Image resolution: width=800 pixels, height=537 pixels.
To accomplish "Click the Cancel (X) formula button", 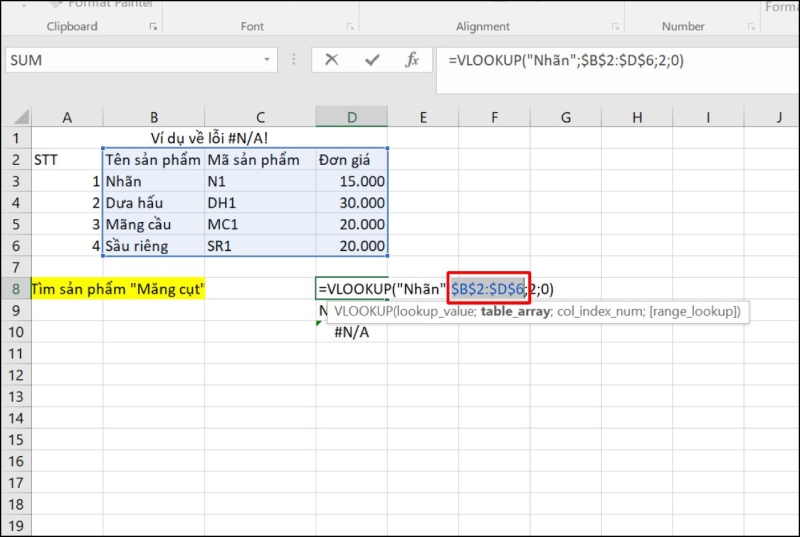I will (331, 60).
